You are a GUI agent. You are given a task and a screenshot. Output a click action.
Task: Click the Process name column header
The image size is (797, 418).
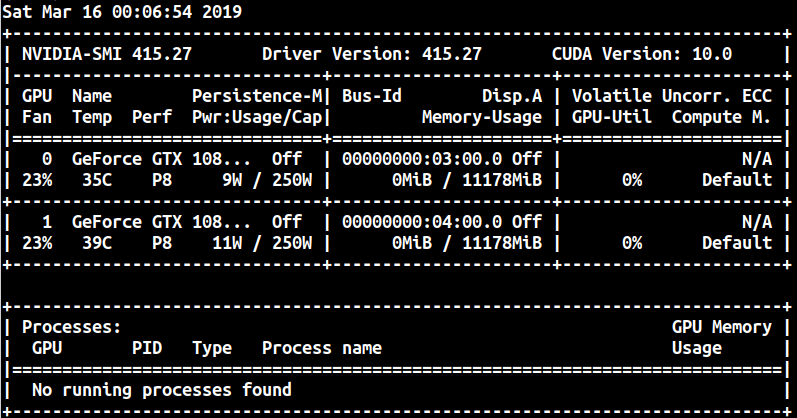pyautogui.click(x=321, y=348)
